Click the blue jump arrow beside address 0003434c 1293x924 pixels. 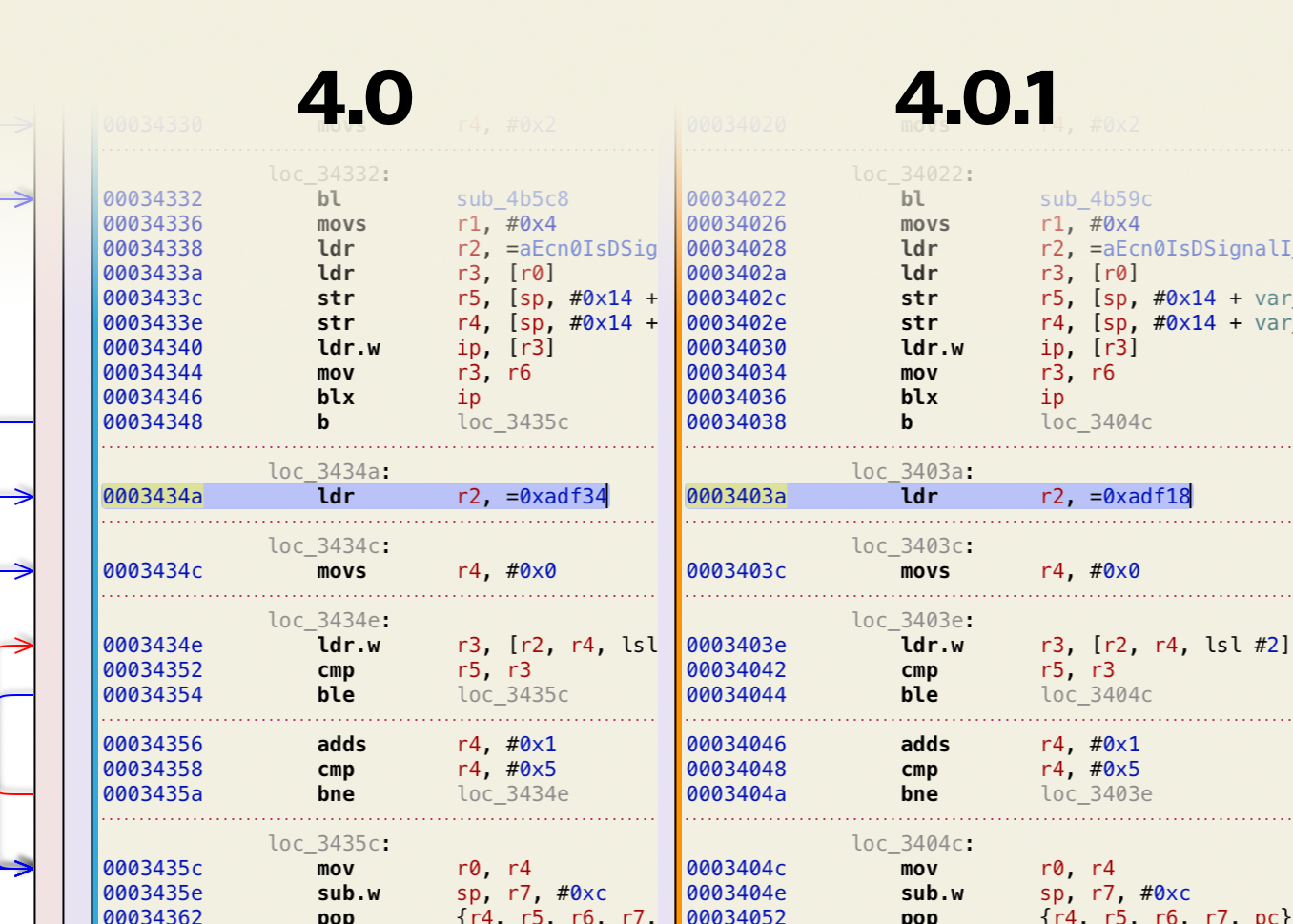[19, 571]
